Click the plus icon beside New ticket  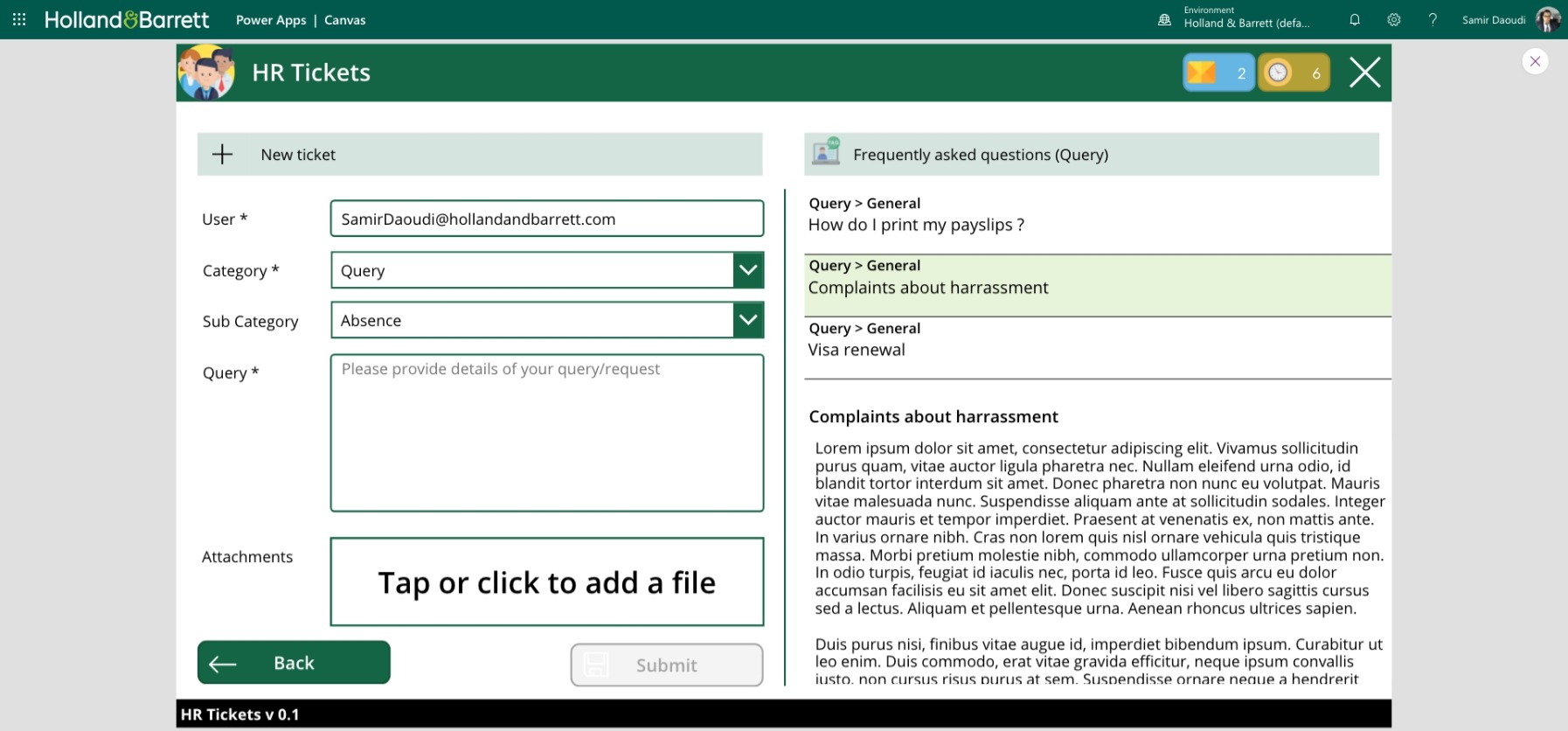223,155
